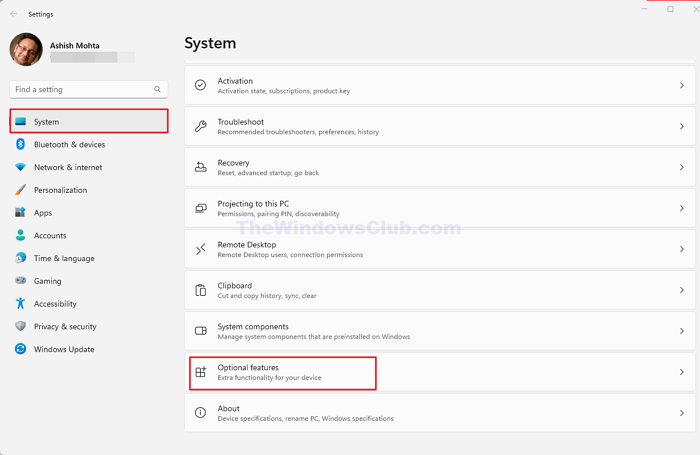This screenshot has width=700, height=455.
Task: Click the Remote Desktop icon
Action: point(200,249)
